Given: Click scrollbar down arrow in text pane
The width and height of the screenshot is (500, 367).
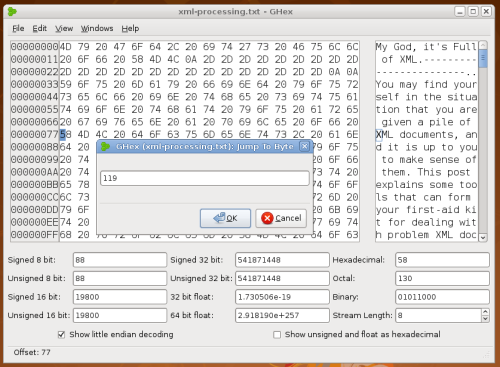Looking at the screenshot, I should tap(483, 237).
